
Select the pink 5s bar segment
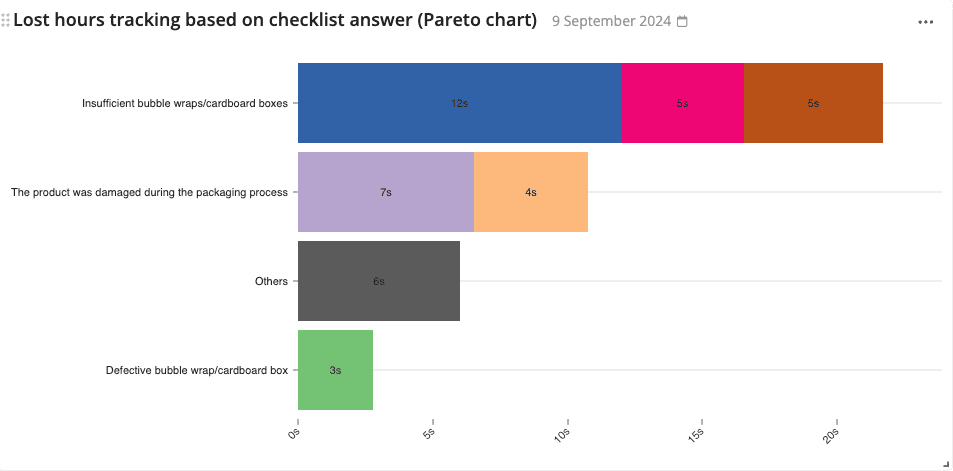682,103
